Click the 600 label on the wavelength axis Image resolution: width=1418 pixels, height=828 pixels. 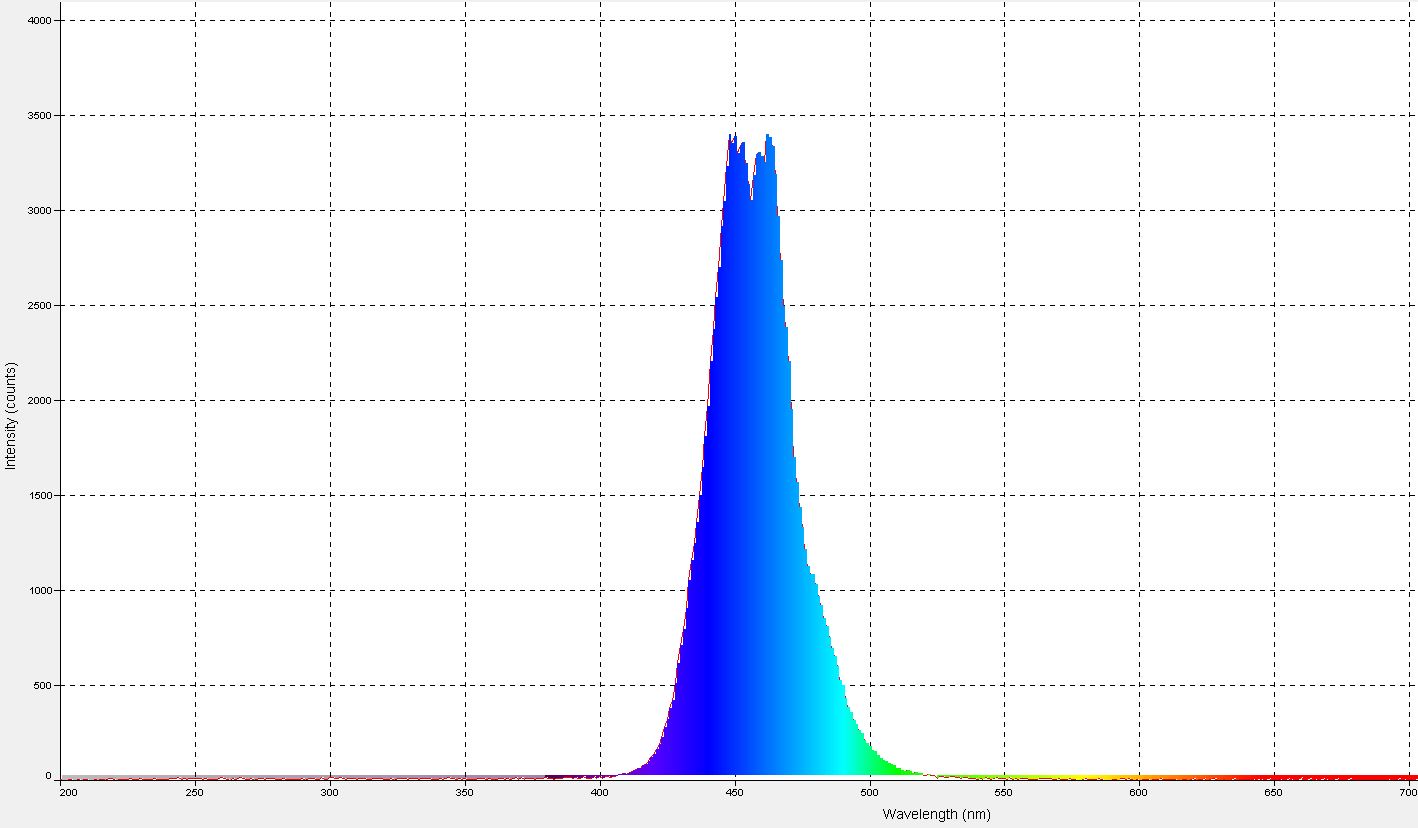pos(1140,792)
